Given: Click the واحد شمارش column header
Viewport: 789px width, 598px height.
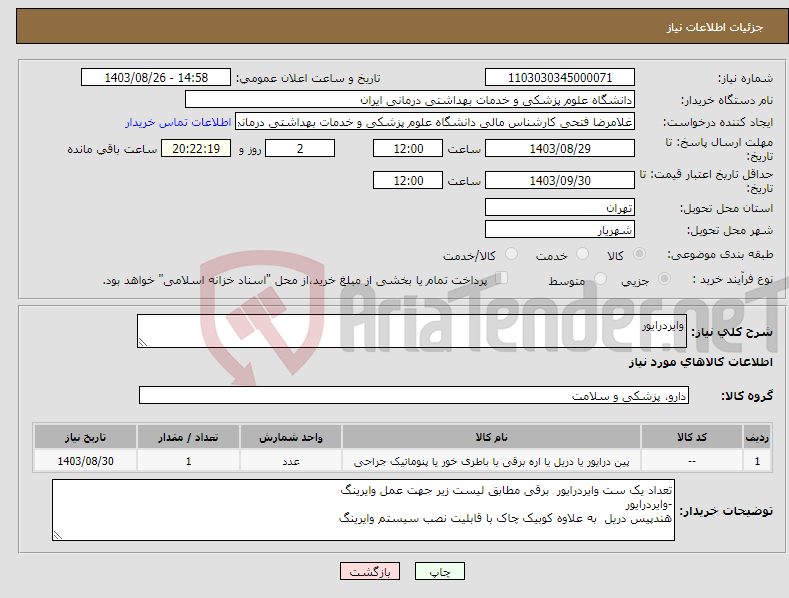Looking at the screenshot, I should 291,437.
